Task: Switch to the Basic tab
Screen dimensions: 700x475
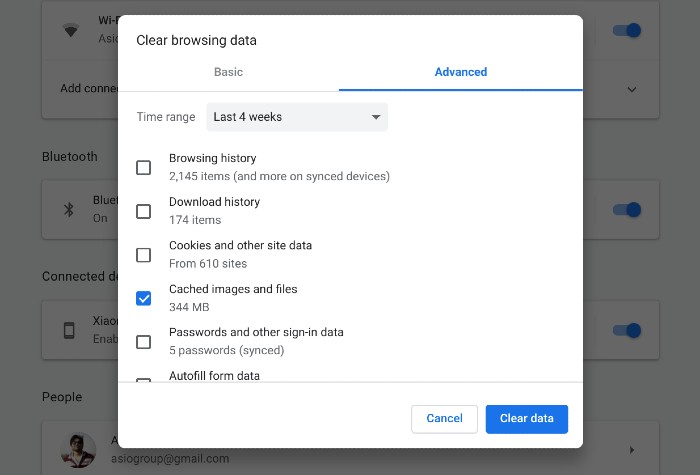Action: 228,72
